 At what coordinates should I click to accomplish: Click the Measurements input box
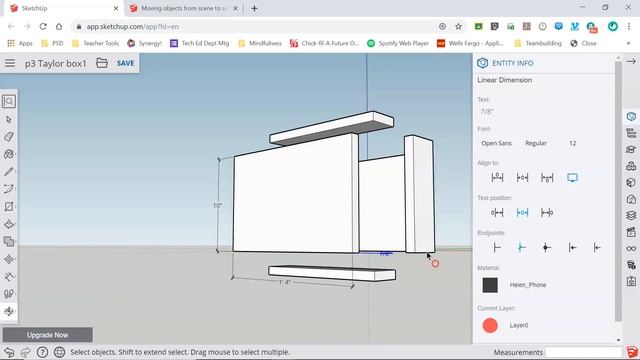pos(584,352)
